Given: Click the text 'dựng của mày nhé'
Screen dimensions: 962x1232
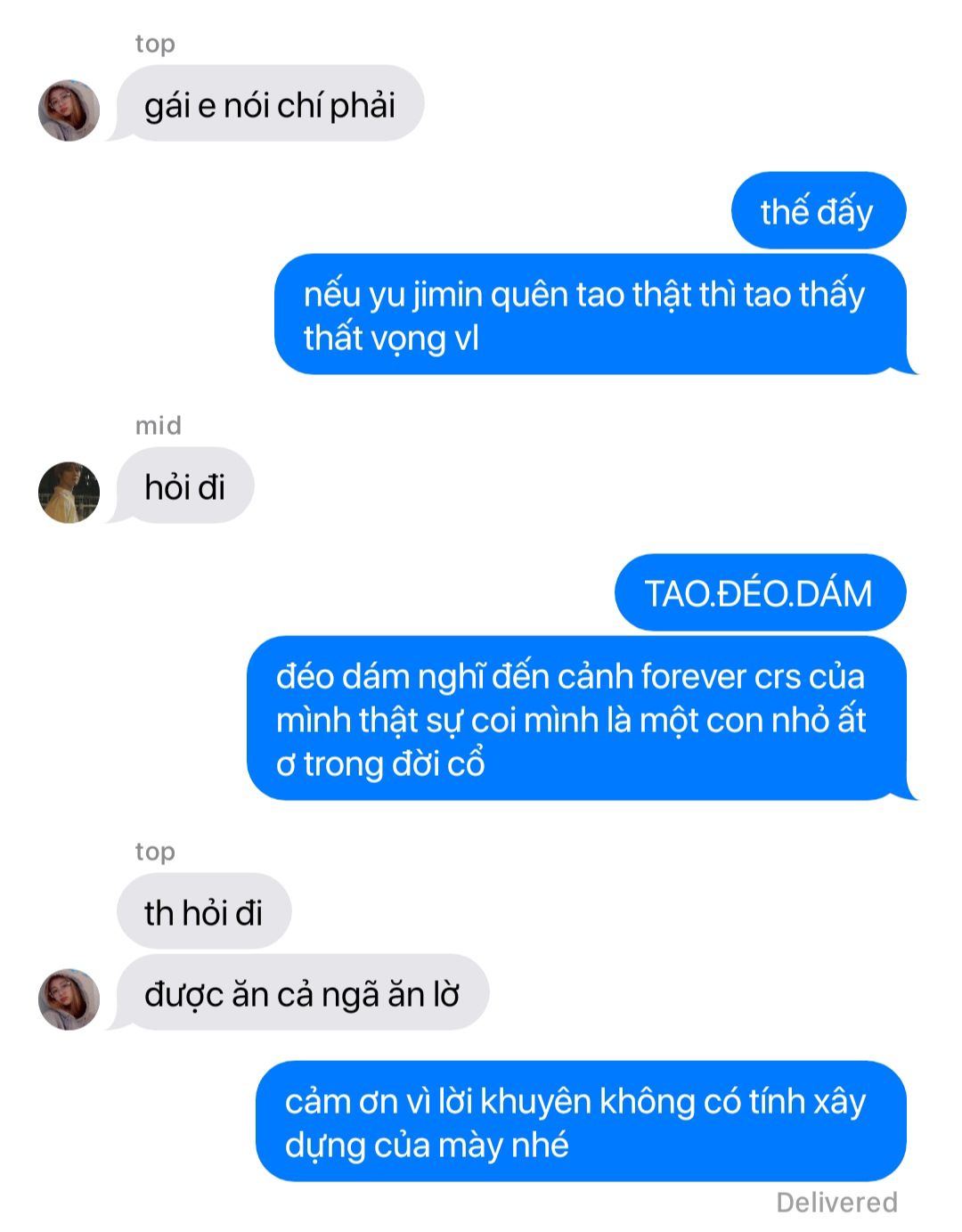Looking at the screenshot, I should (x=427, y=1145).
